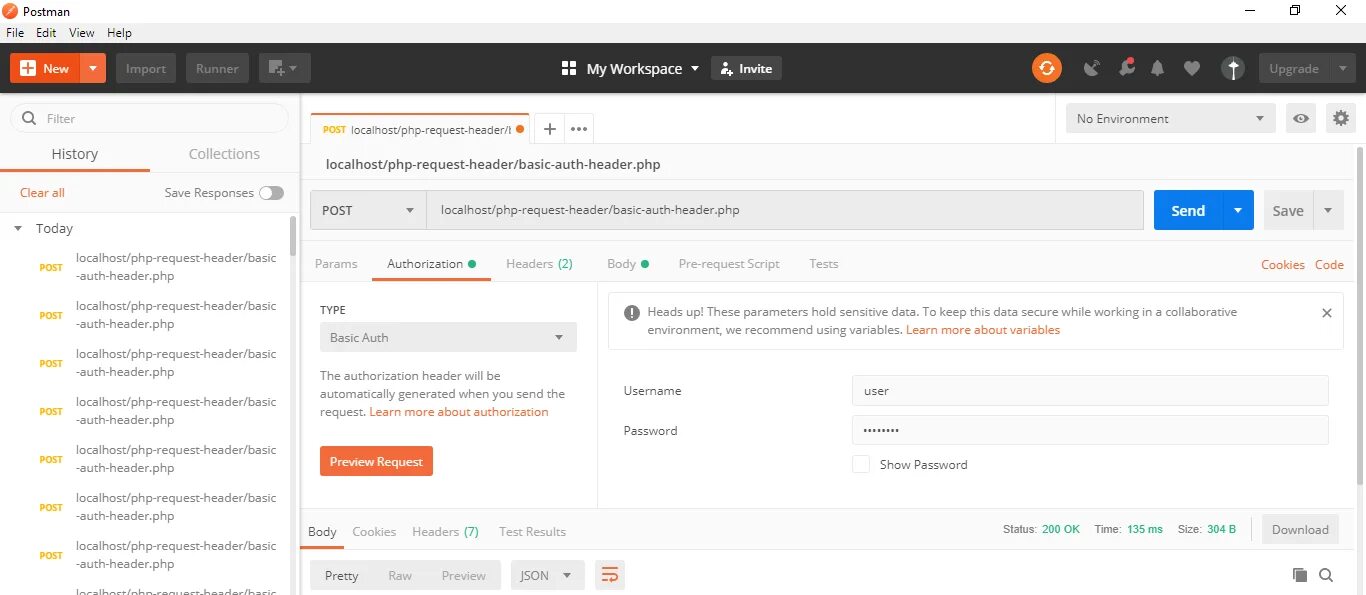The image size is (1366, 595).
Task: Open the No Environment dropdown
Action: point(1171,118)
